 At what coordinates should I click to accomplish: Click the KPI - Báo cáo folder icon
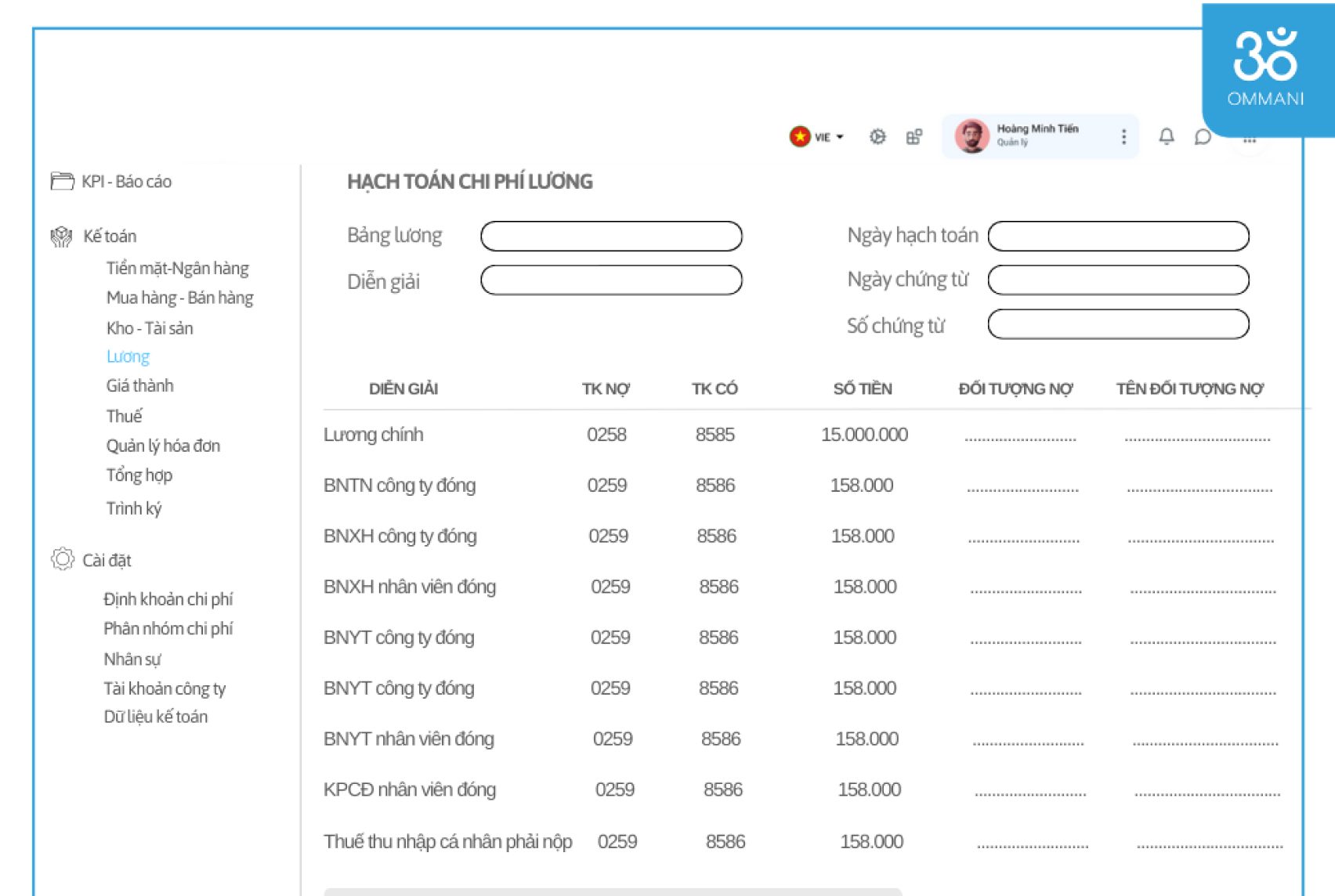pyautogui.click(x=62, y=182)
